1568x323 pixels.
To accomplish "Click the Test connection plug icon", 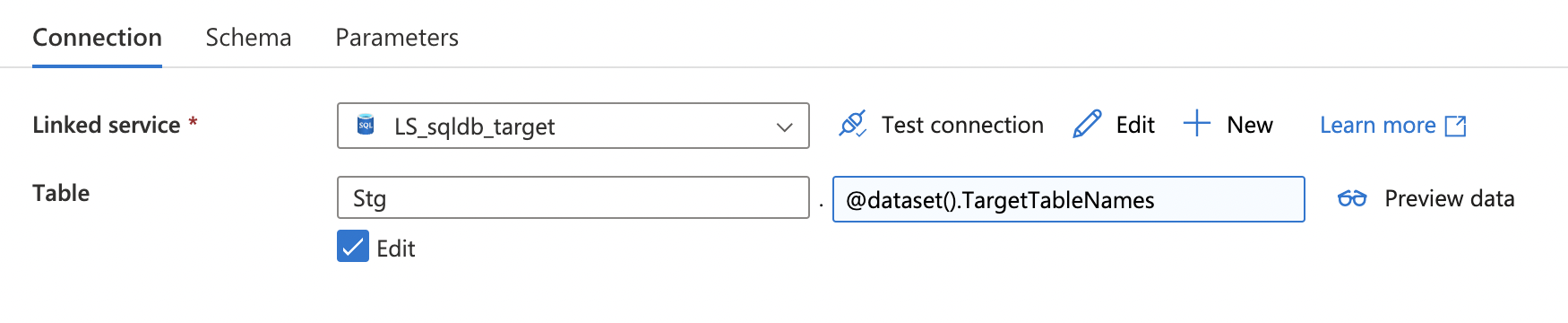I will coord(852,125).
